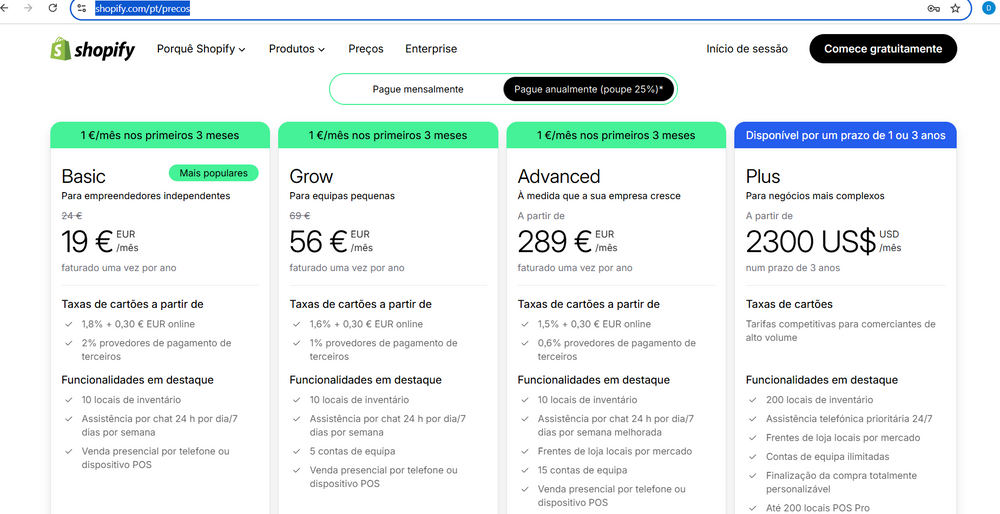
Task: Switch to Pague mensalmente billing
Action: (x=418, y=89)
